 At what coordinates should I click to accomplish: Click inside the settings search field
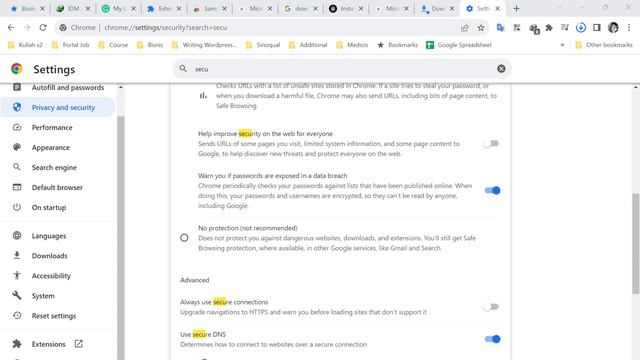(342, 69)
